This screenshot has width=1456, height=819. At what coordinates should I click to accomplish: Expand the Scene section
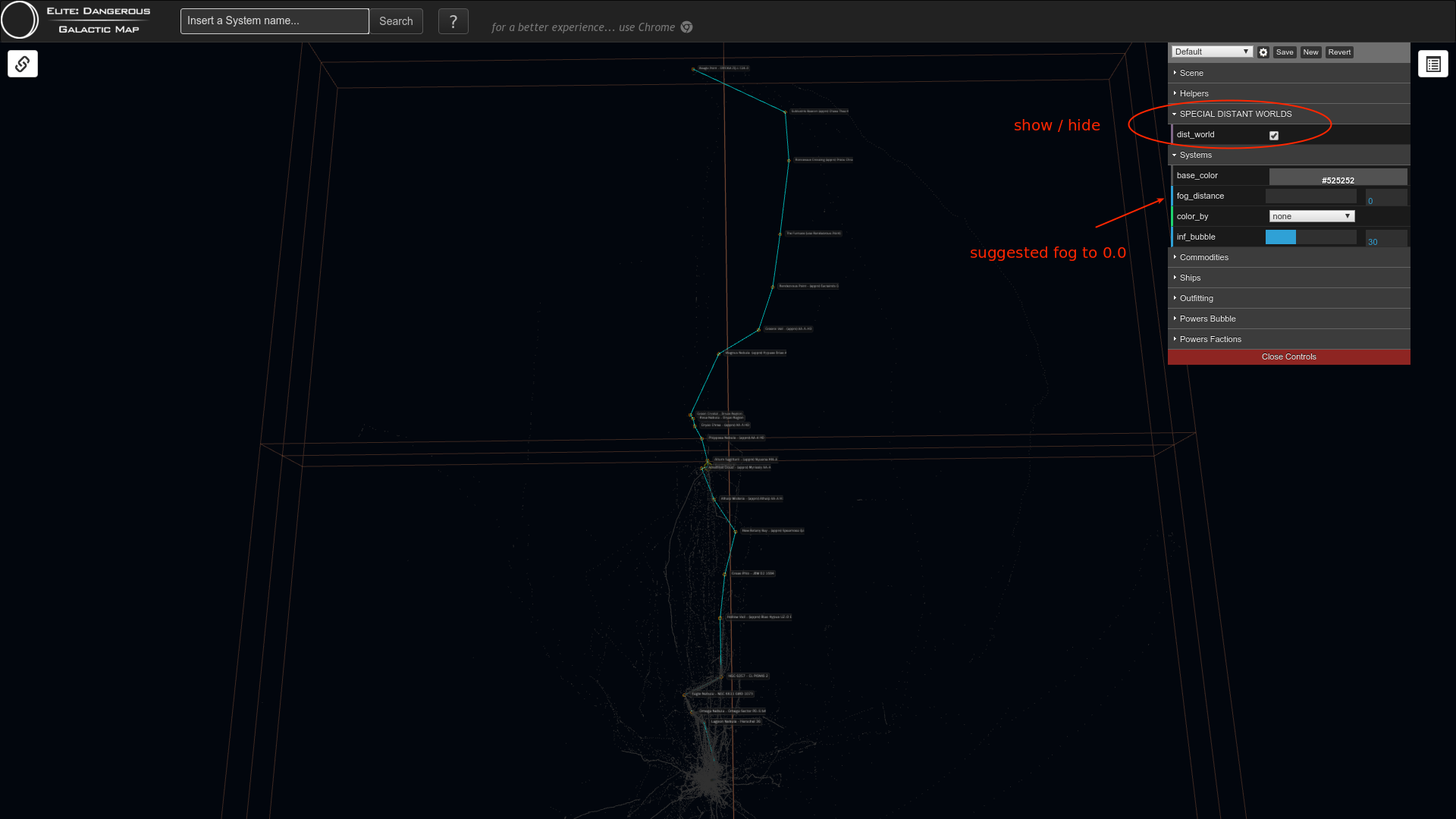tap(1289, 73)
